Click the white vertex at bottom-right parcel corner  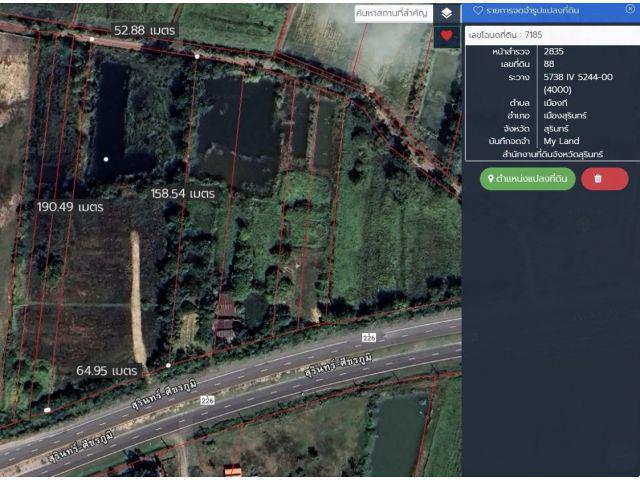[x=168, y=365]
